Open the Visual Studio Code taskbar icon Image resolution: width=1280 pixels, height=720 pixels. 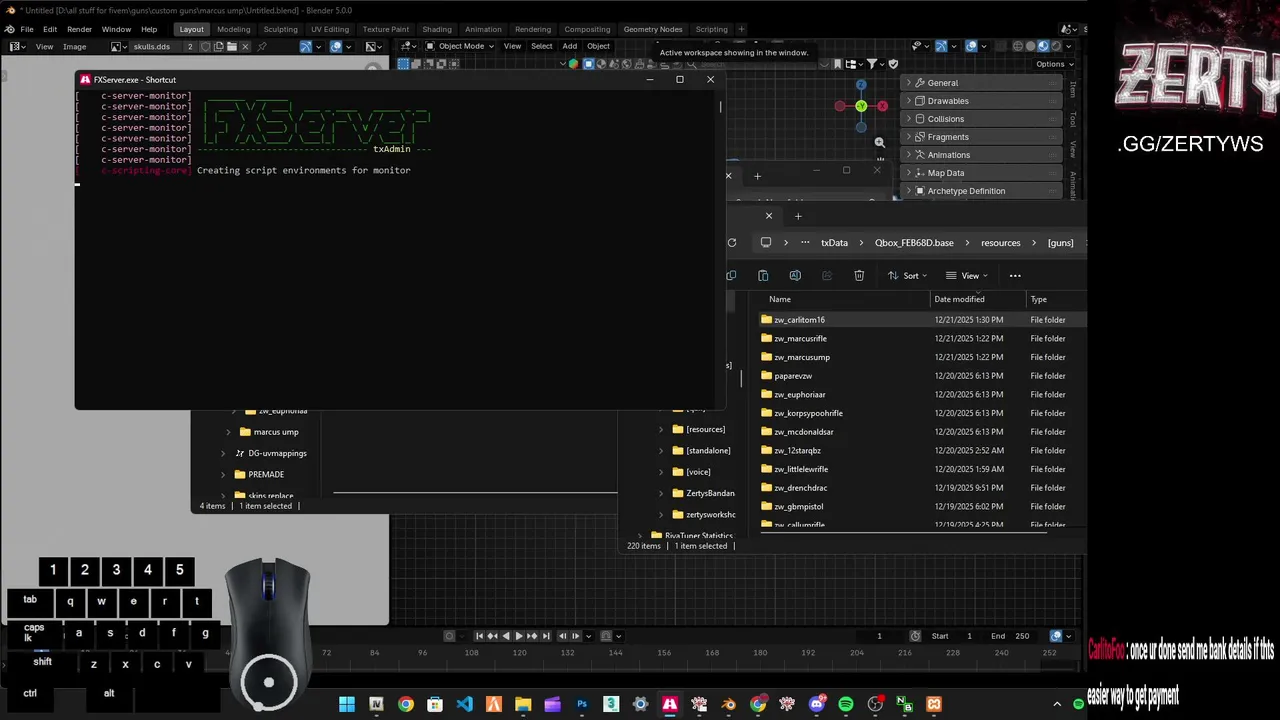[464, 704]
